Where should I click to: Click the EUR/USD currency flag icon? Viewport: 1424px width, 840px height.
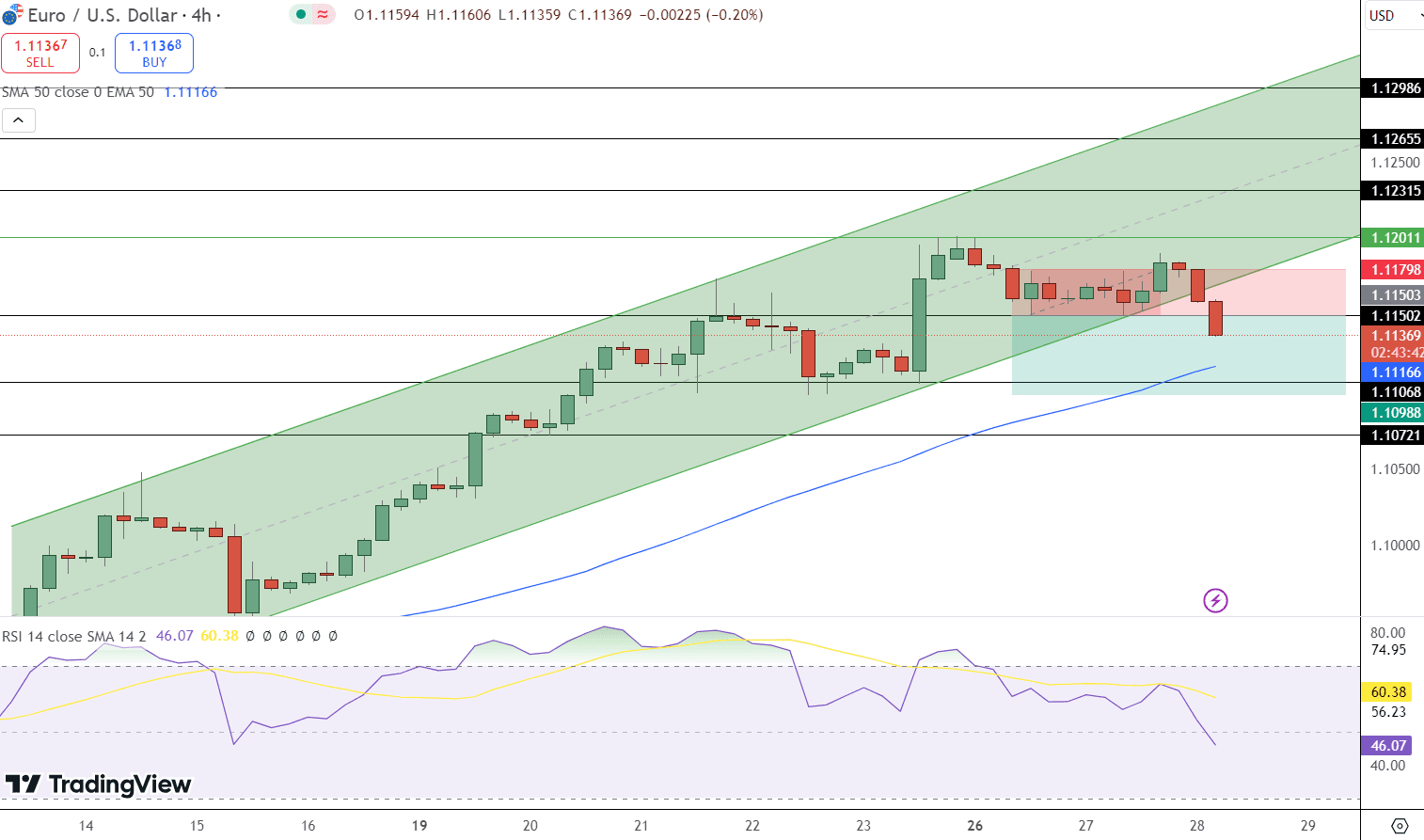click(x=12, y=14)
